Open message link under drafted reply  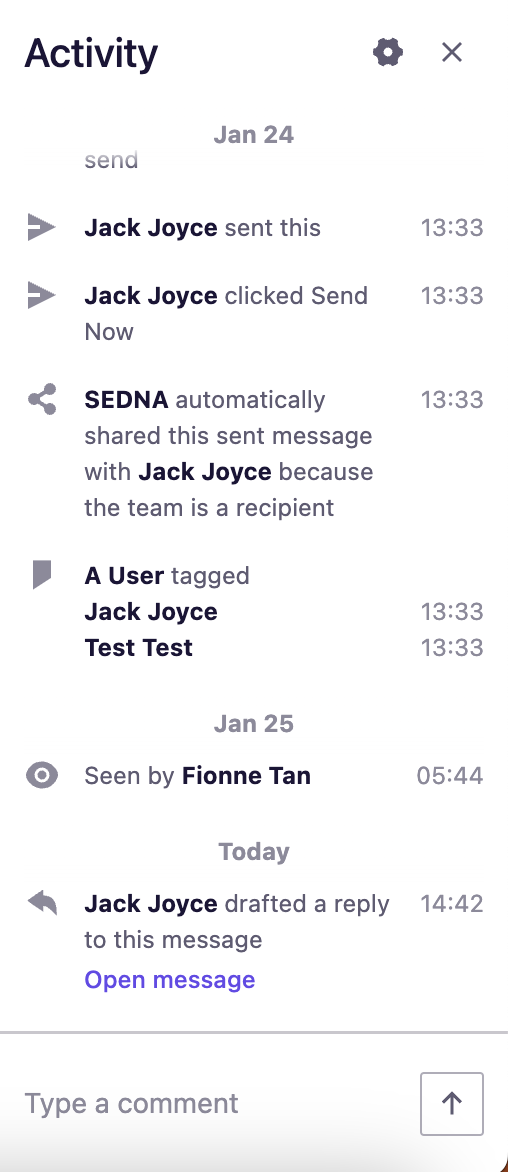coord(170,979)
